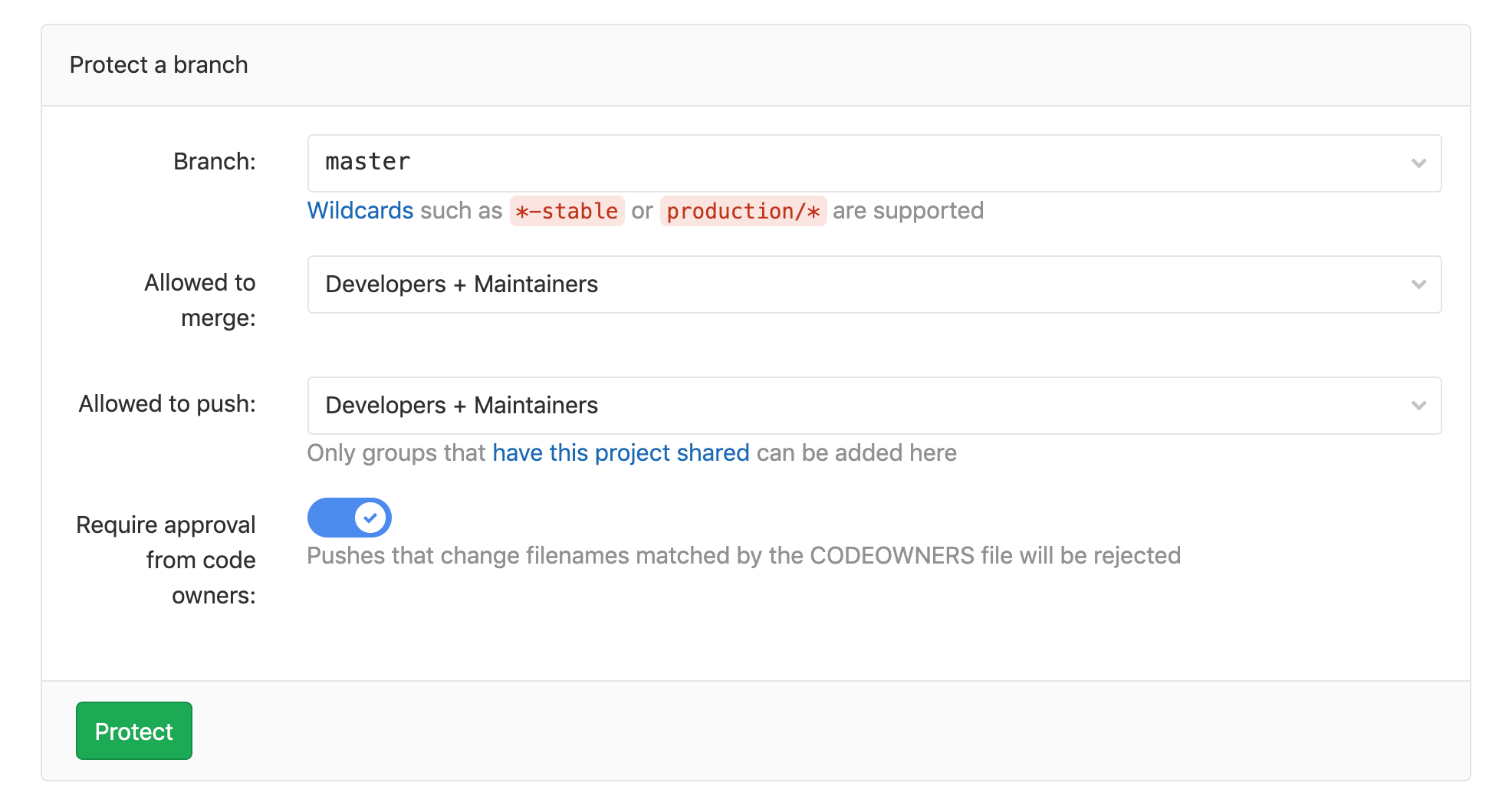Follow the have this project shared link
The image size is (1512, 799).
tap(620, 452)
